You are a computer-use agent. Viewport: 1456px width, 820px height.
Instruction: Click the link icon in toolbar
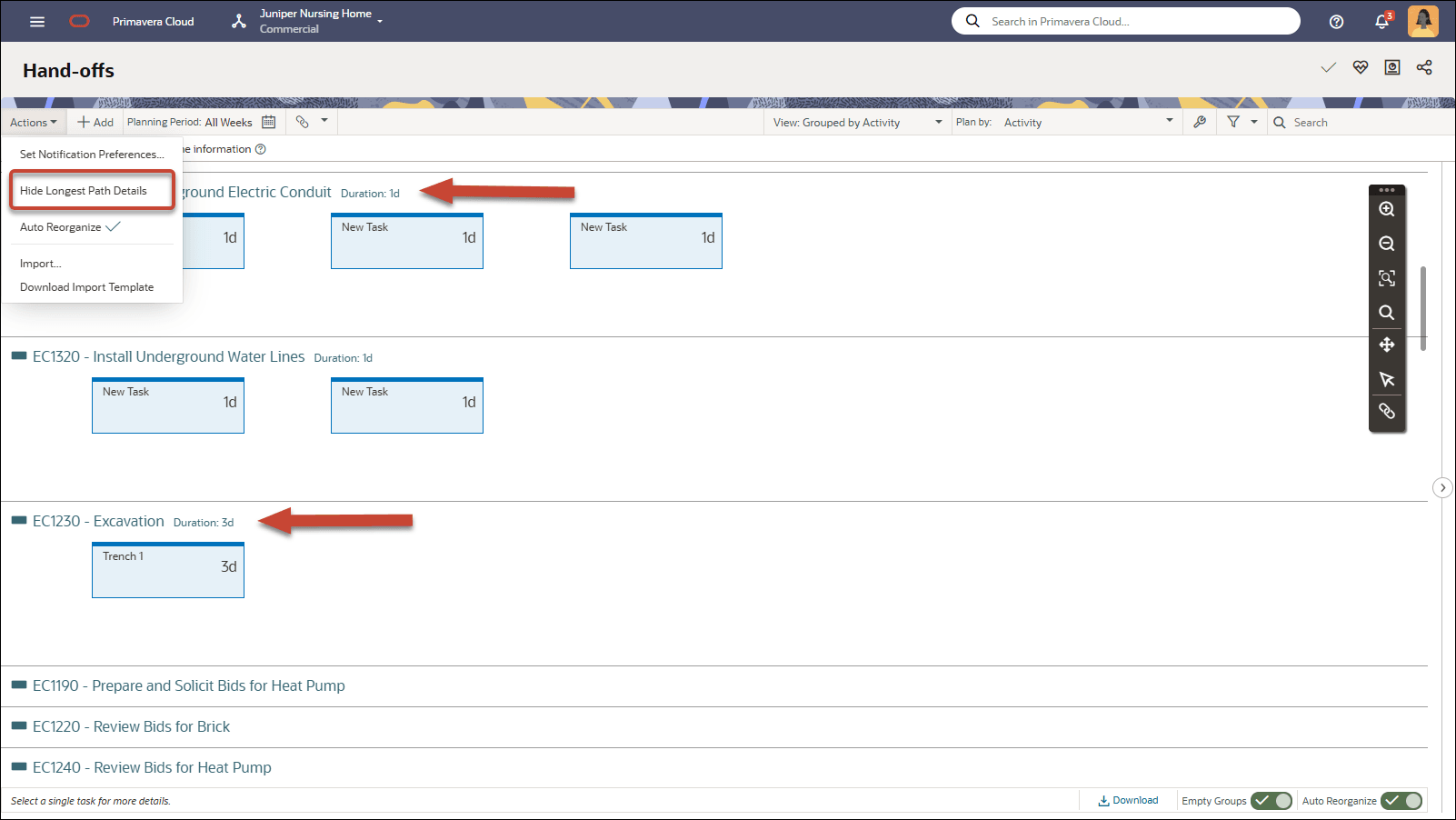[303, 122]
